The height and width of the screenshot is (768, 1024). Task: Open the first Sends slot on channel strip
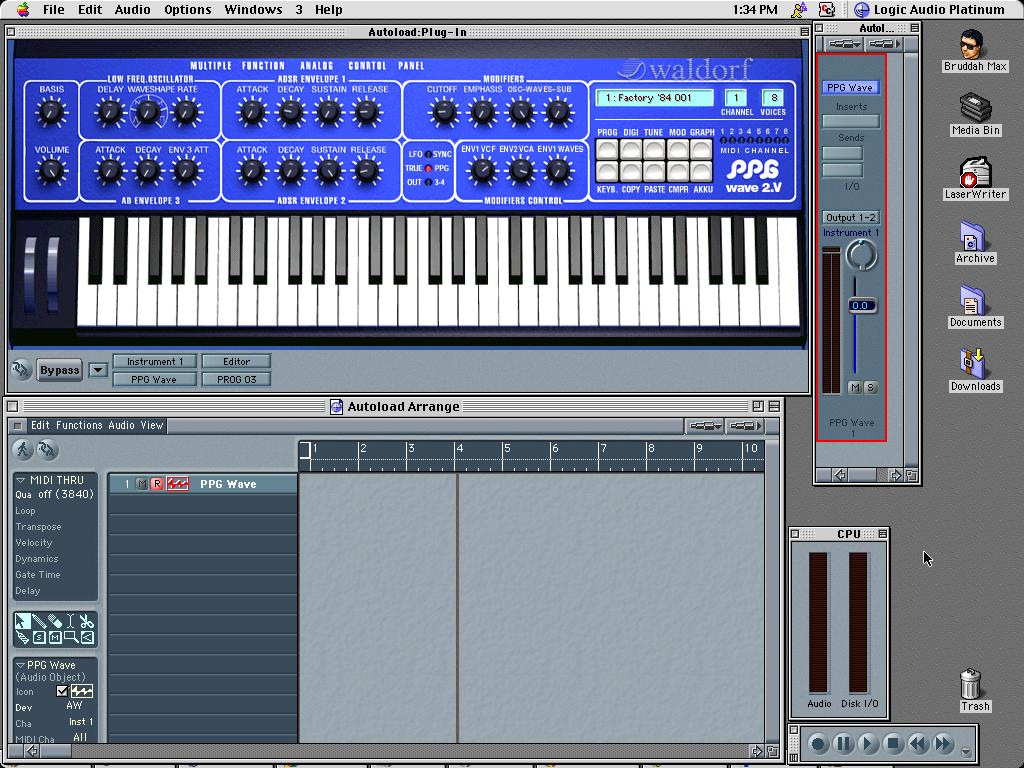pos(842,153)
